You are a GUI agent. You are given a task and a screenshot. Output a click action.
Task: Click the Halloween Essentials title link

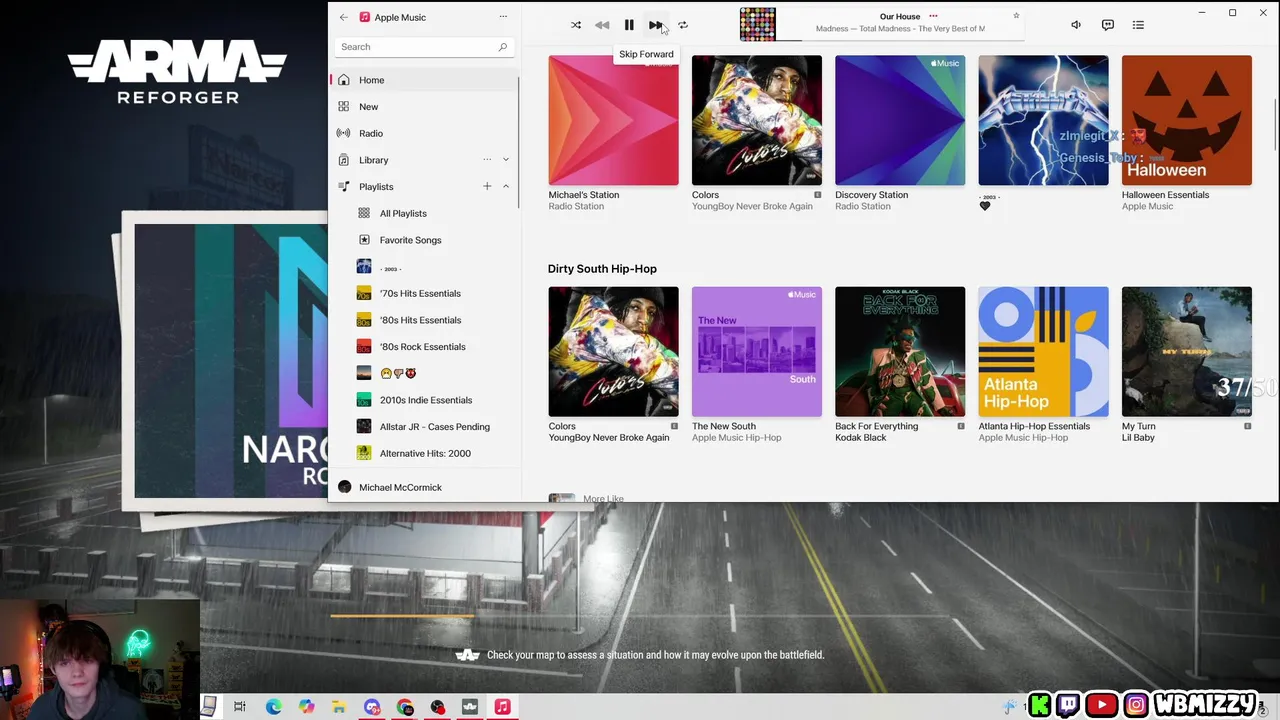coord(1165,195)
